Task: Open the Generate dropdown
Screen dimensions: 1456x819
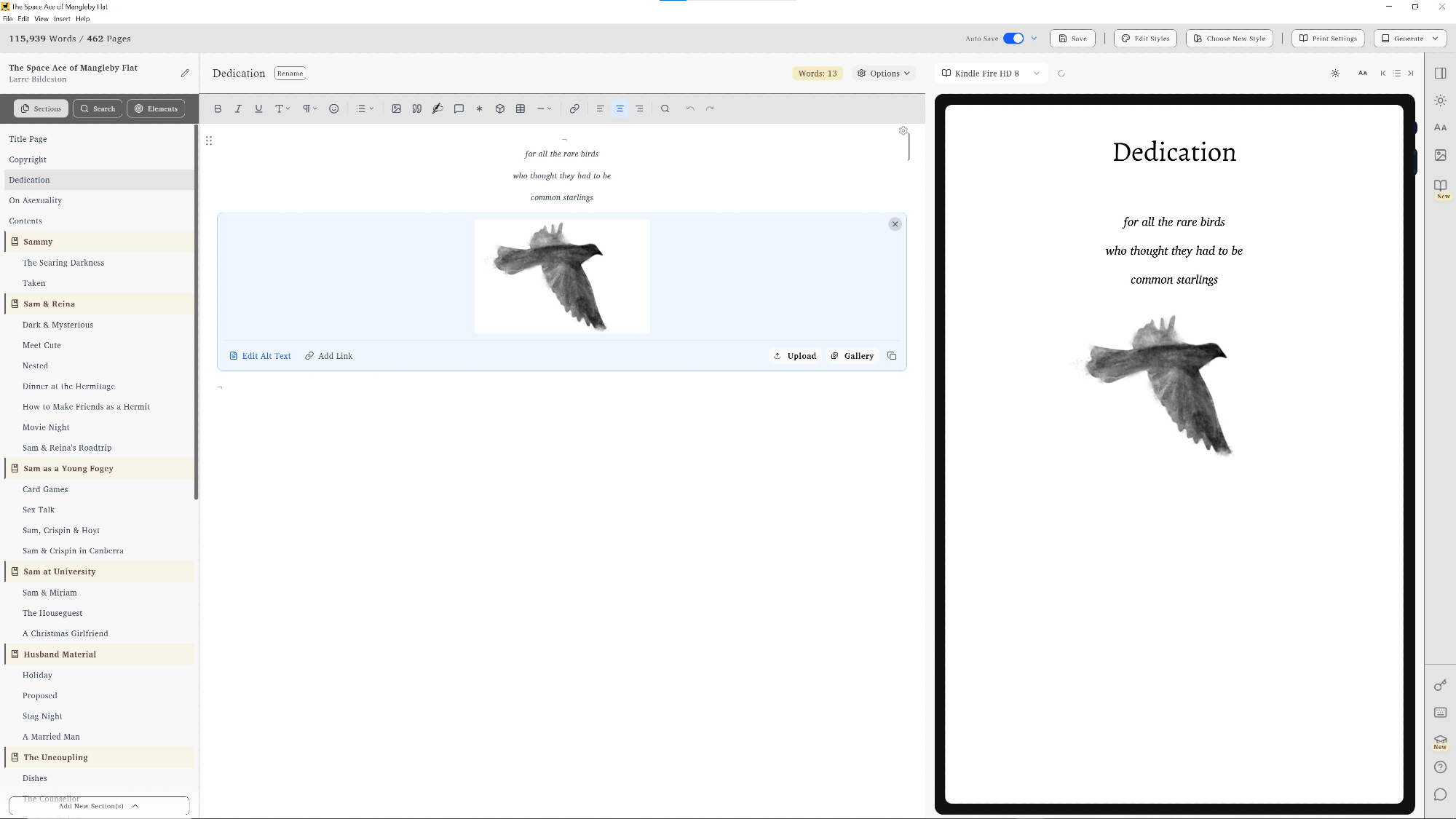Action: (x=1409, y=39)
